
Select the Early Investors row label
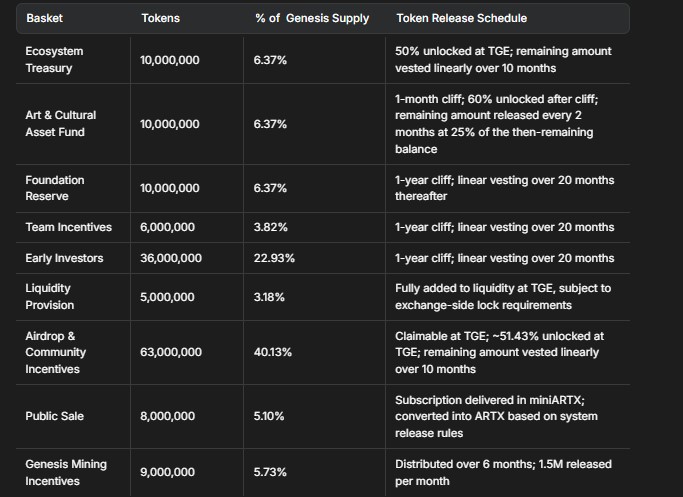point(64,258)
